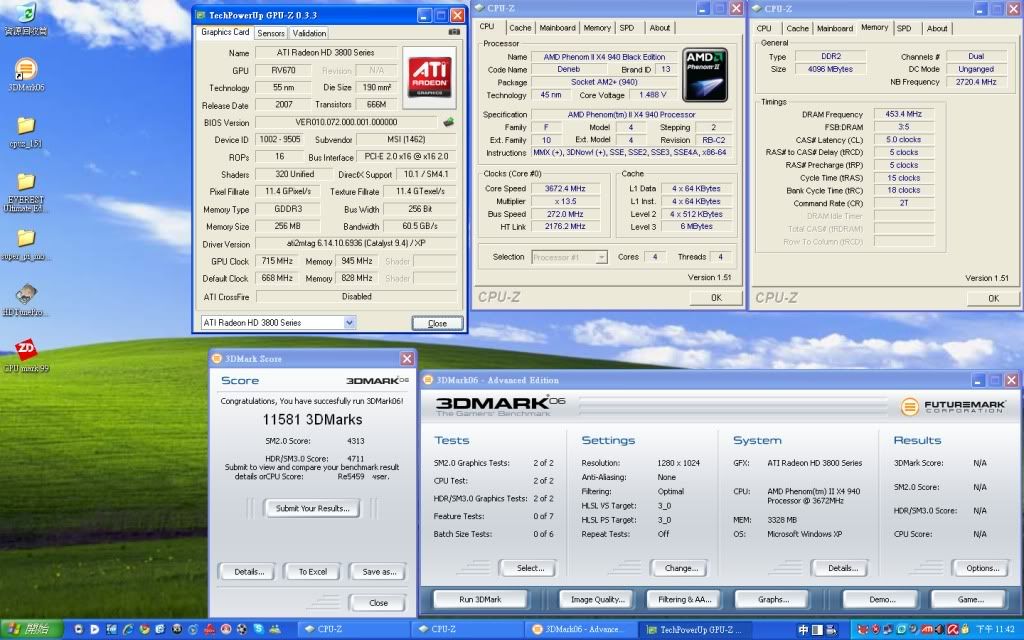Open the GPU selection dropdown in GPU-Z
The width and height of the screenshot is (1024, 640).
349,323
